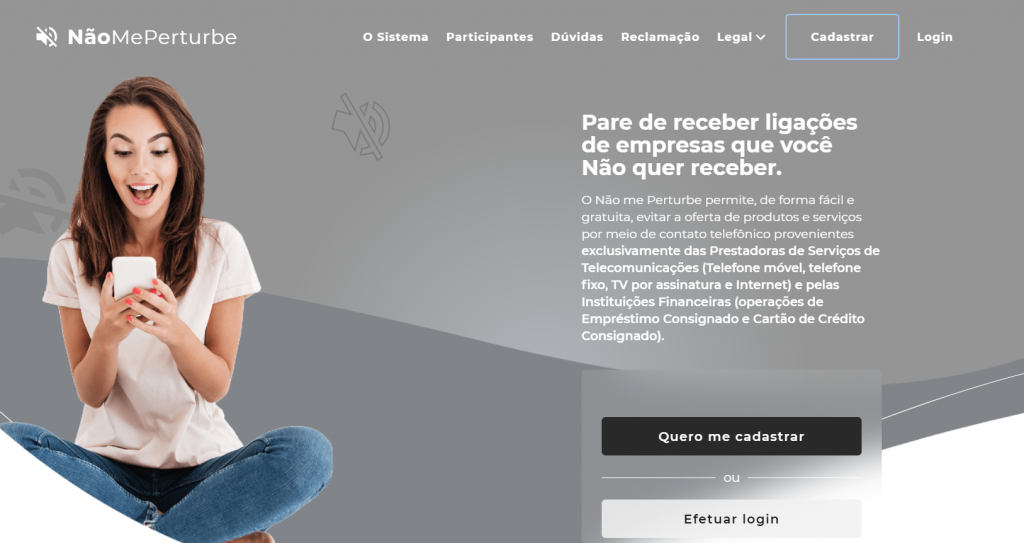Open the O Sistema menu item

pyautogui.click(x=396, y=37)
